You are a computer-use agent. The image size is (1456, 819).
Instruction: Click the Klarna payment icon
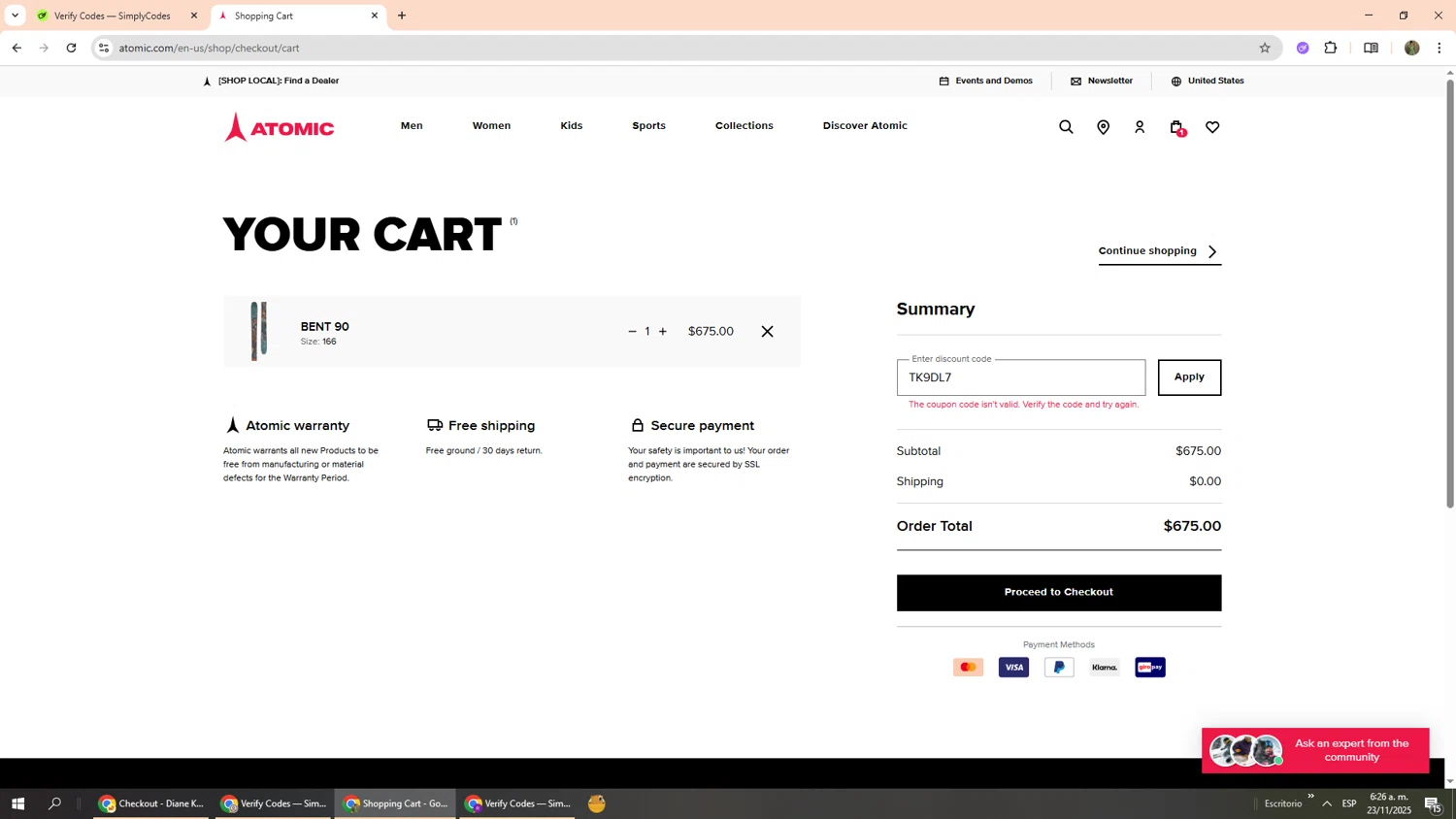[1105, 668]
